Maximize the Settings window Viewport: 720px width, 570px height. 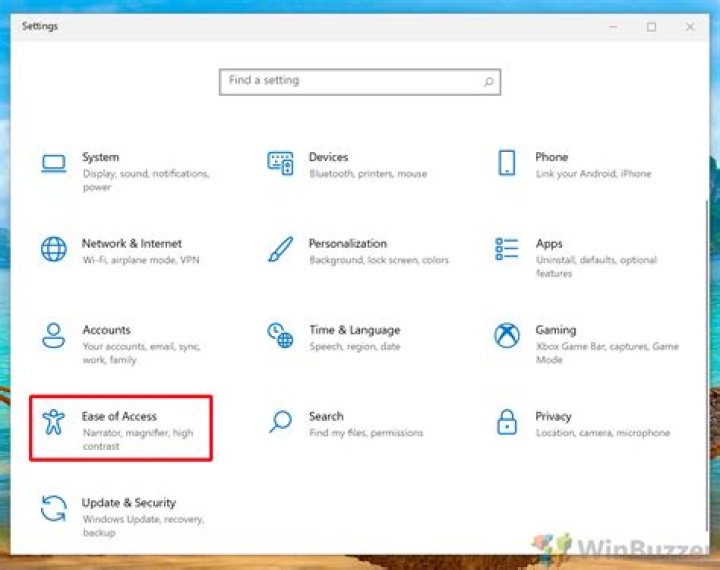pos(651,27)
